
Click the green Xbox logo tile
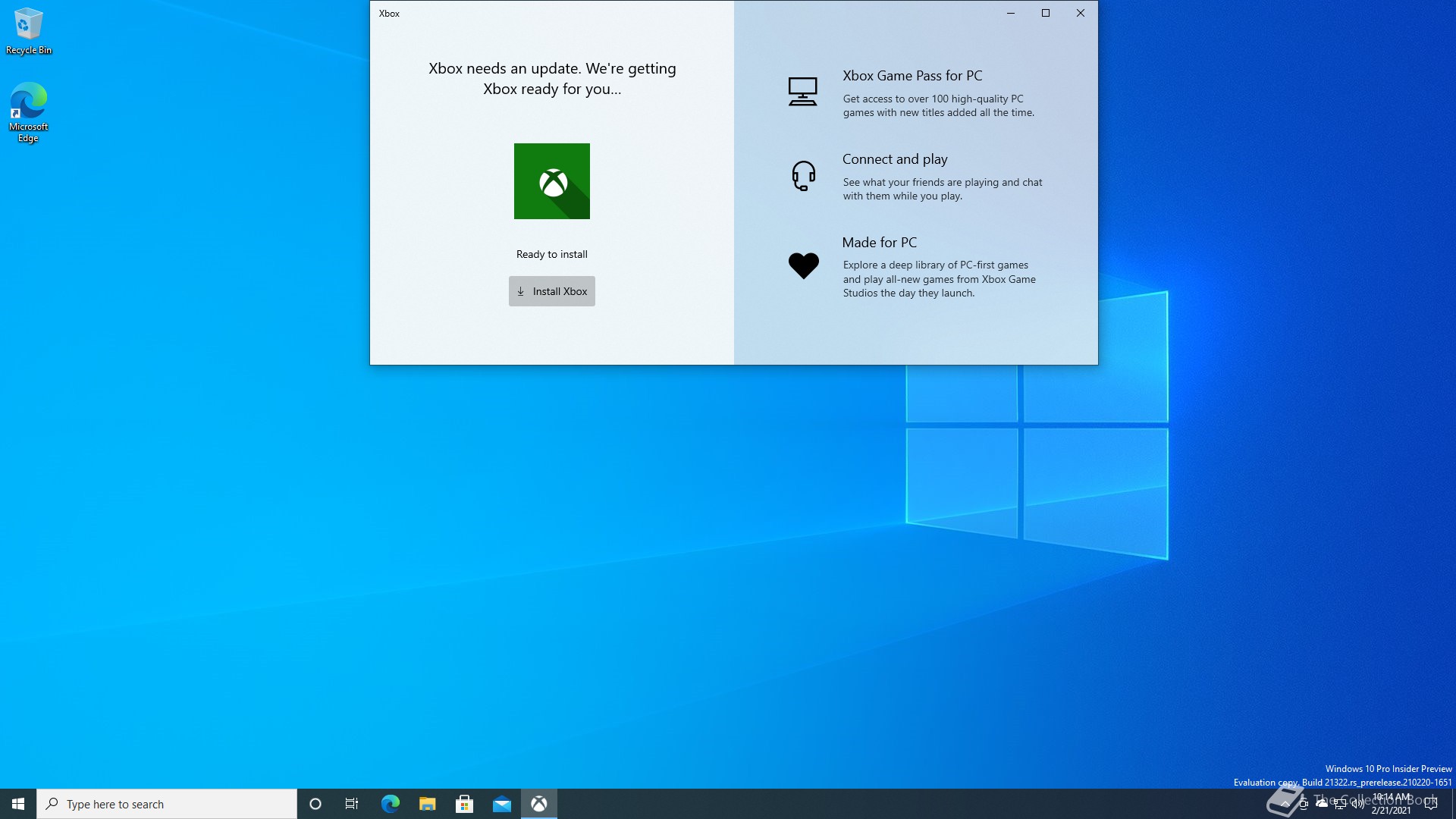[551, 181]
